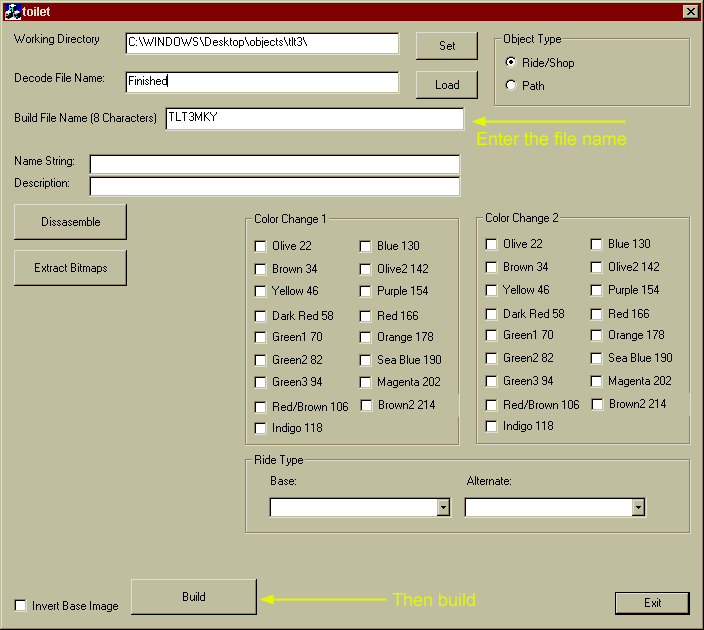This screenshot has height=630, width=704.
Task: Check Orange 178 in Color Change 1
Action: point(365,337)
